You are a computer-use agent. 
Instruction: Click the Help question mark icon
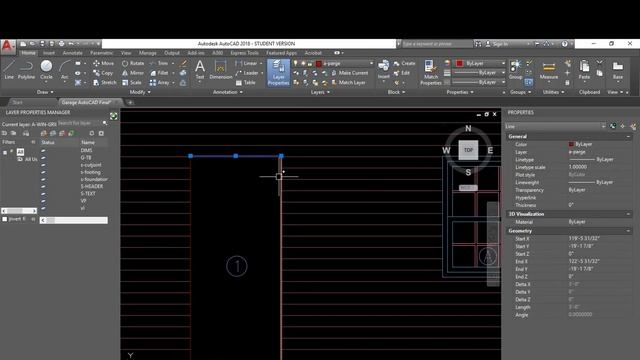[x=564, y=44]
